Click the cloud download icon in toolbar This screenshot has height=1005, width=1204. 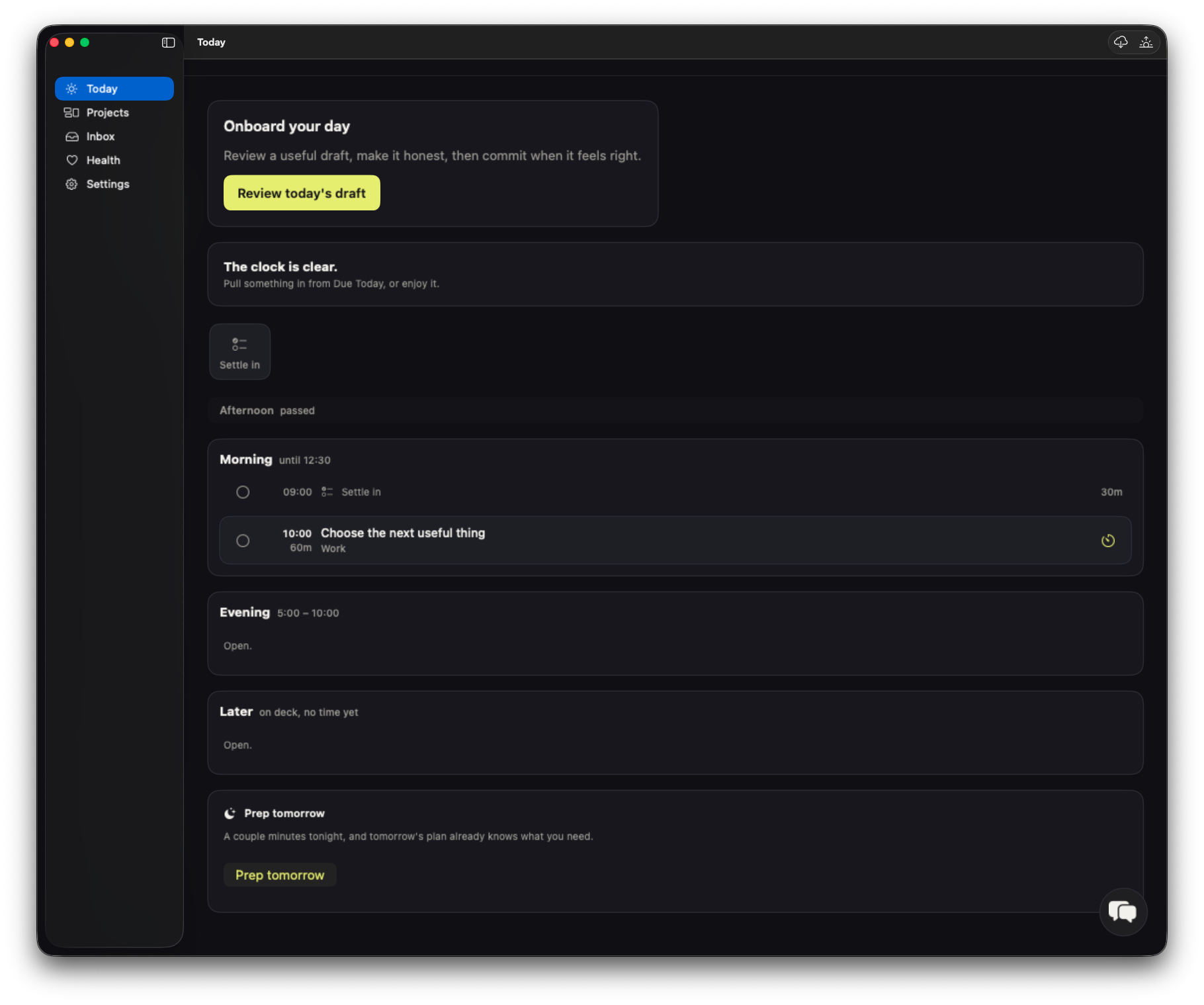[1121, 42]
